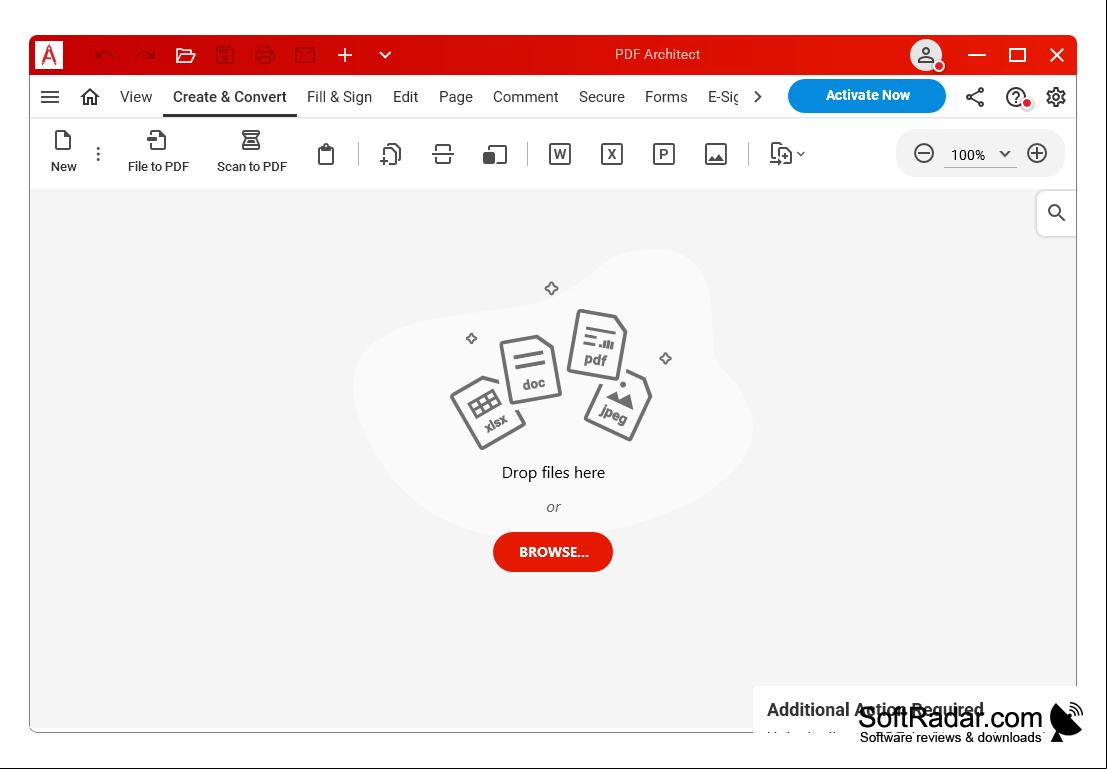Click the merge pages icon with plus

point(390,154)
